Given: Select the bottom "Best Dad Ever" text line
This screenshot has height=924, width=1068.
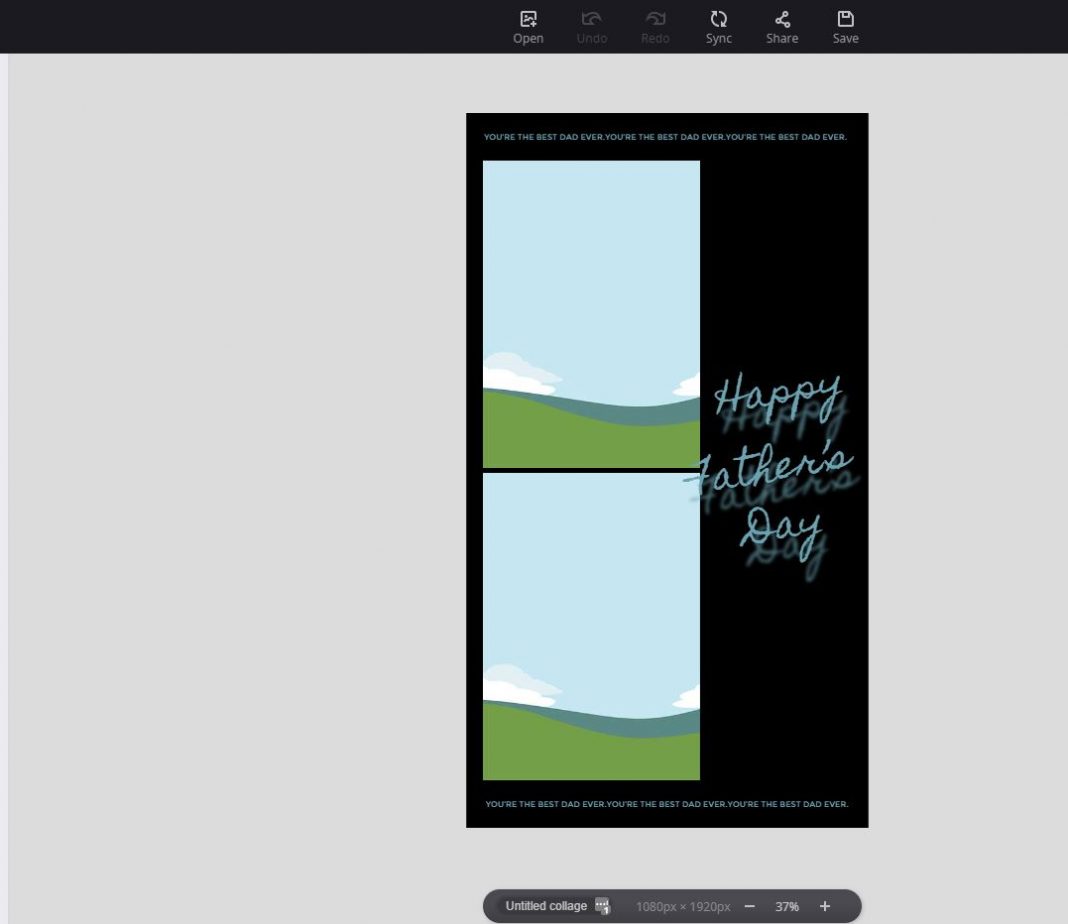Looking at the screenshot, I should 666,804.
